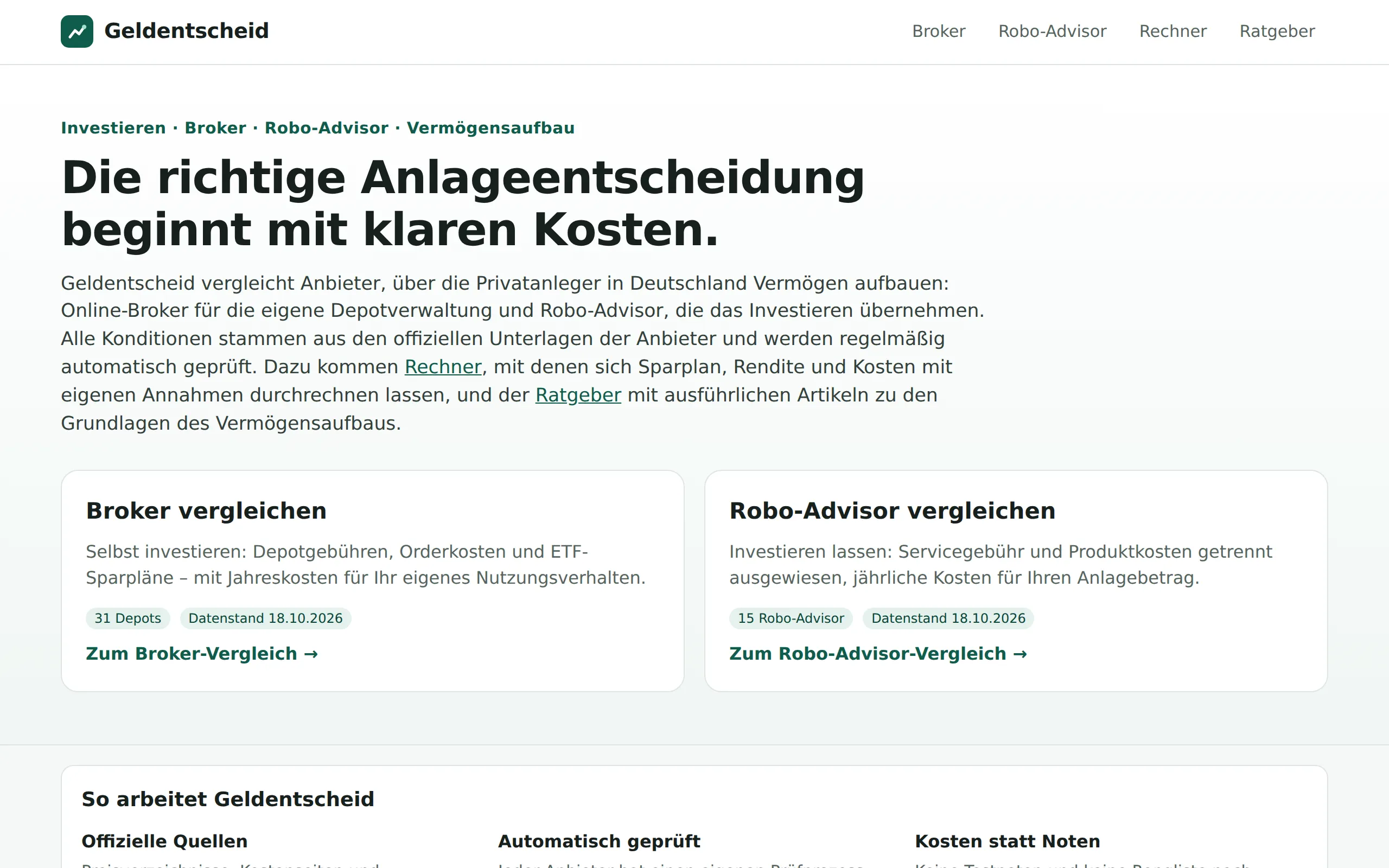This screenshot has height=868, width=1389.
Task: Click the Geldentscheid chart logo icon
Action: 77,31
